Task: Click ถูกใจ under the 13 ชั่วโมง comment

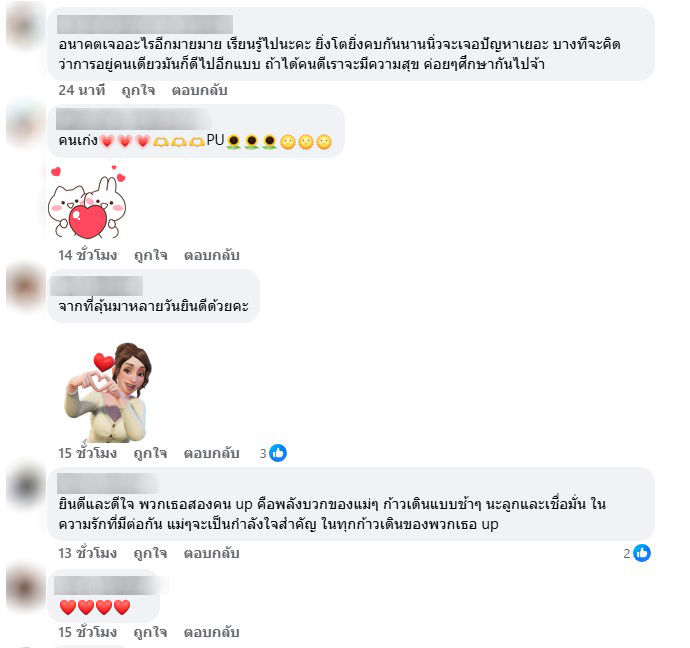Action: pos(150,553)
